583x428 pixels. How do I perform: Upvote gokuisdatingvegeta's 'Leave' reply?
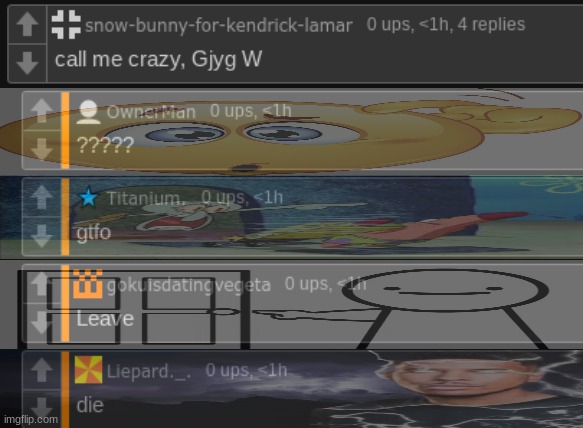[x=41, y=284]
